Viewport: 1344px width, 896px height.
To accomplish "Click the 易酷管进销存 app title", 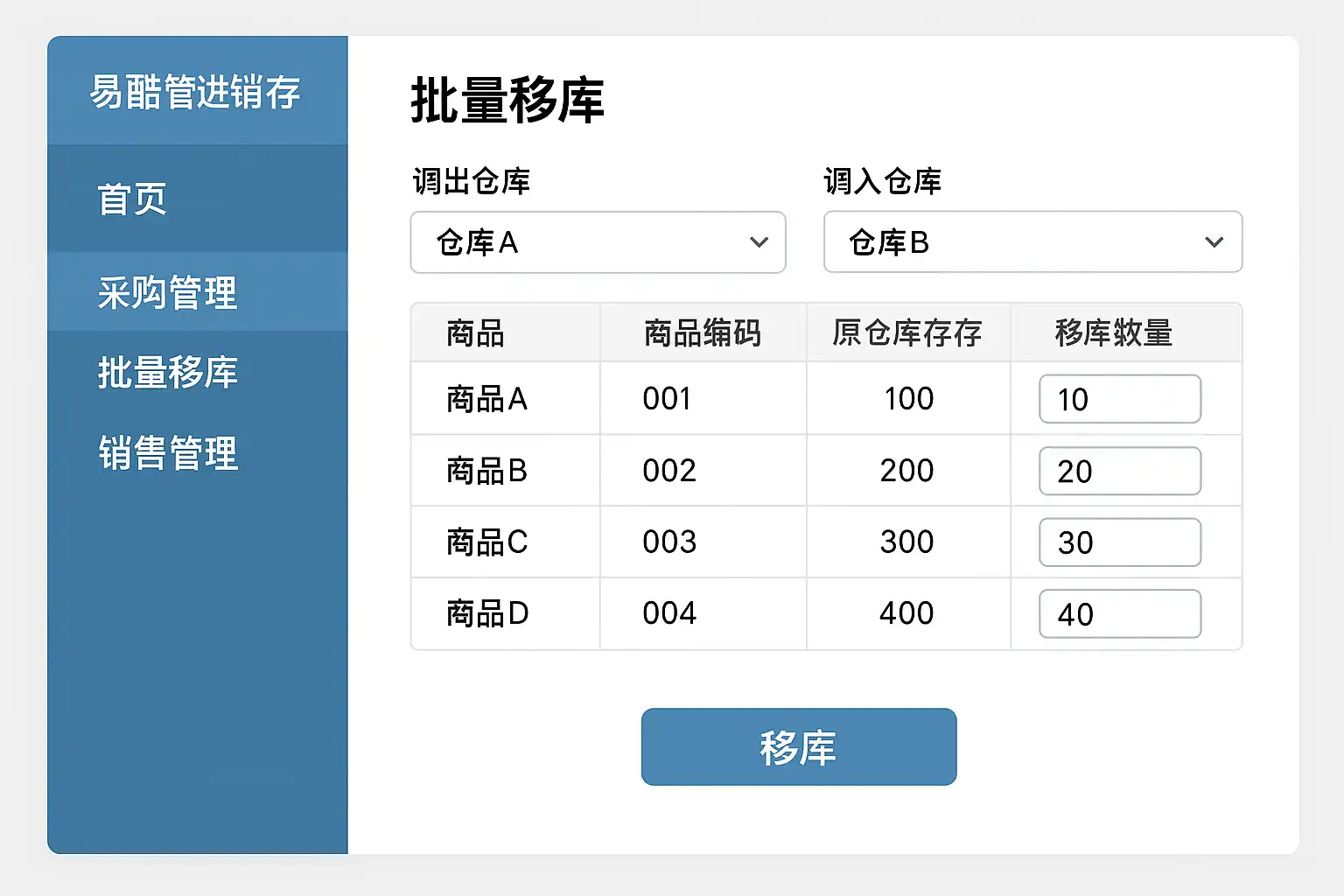I will coord(195,92).
